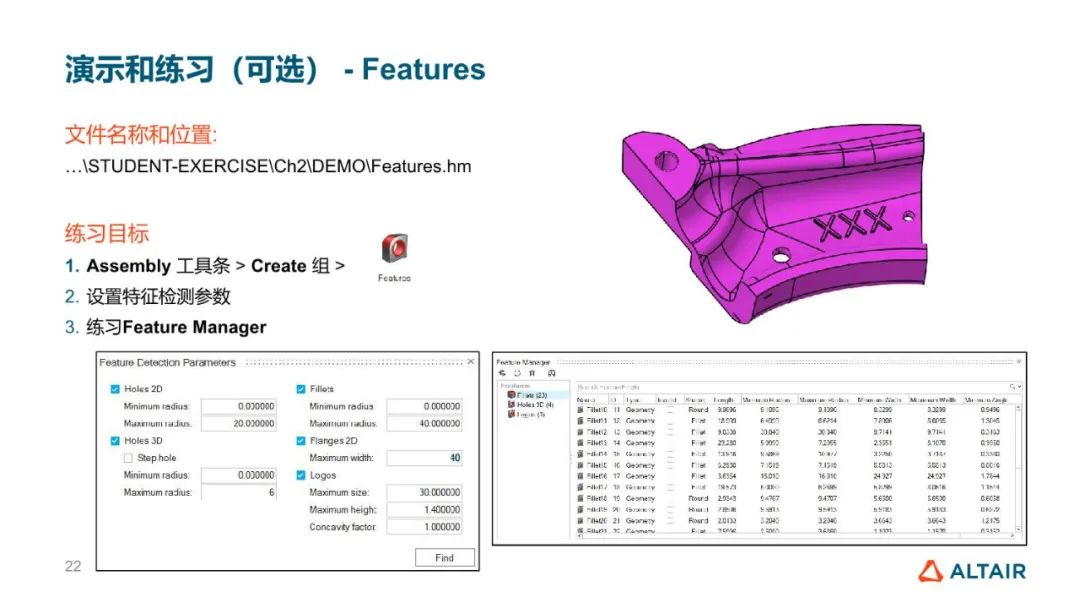Uncheck the Flanges 2D checkbox
The width and height of the screenshot is (1080, 608).
point(300,441)
